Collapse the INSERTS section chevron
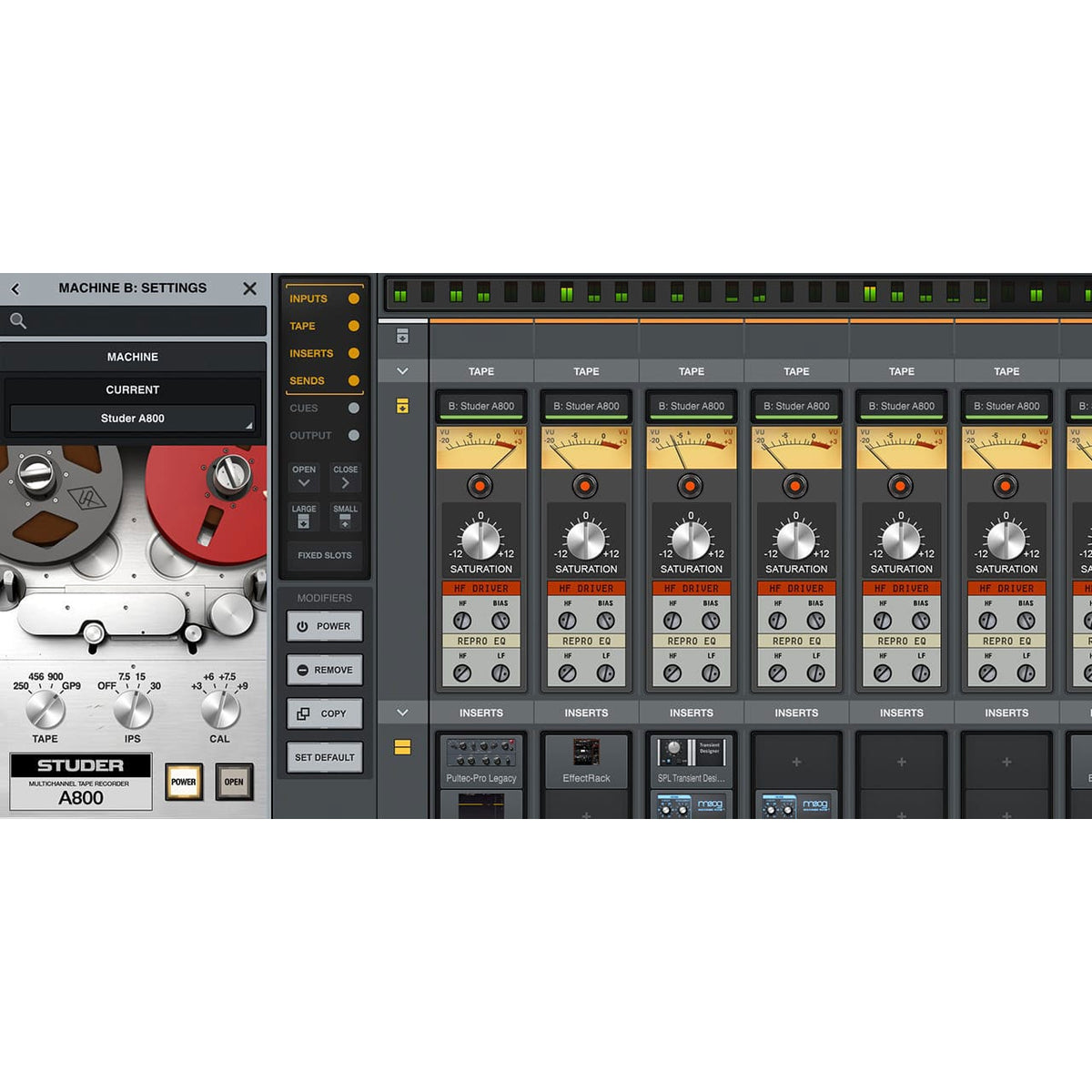The height and width of the screenshot is (1092, 1092). pyautogui.click(x=402, y=713)
